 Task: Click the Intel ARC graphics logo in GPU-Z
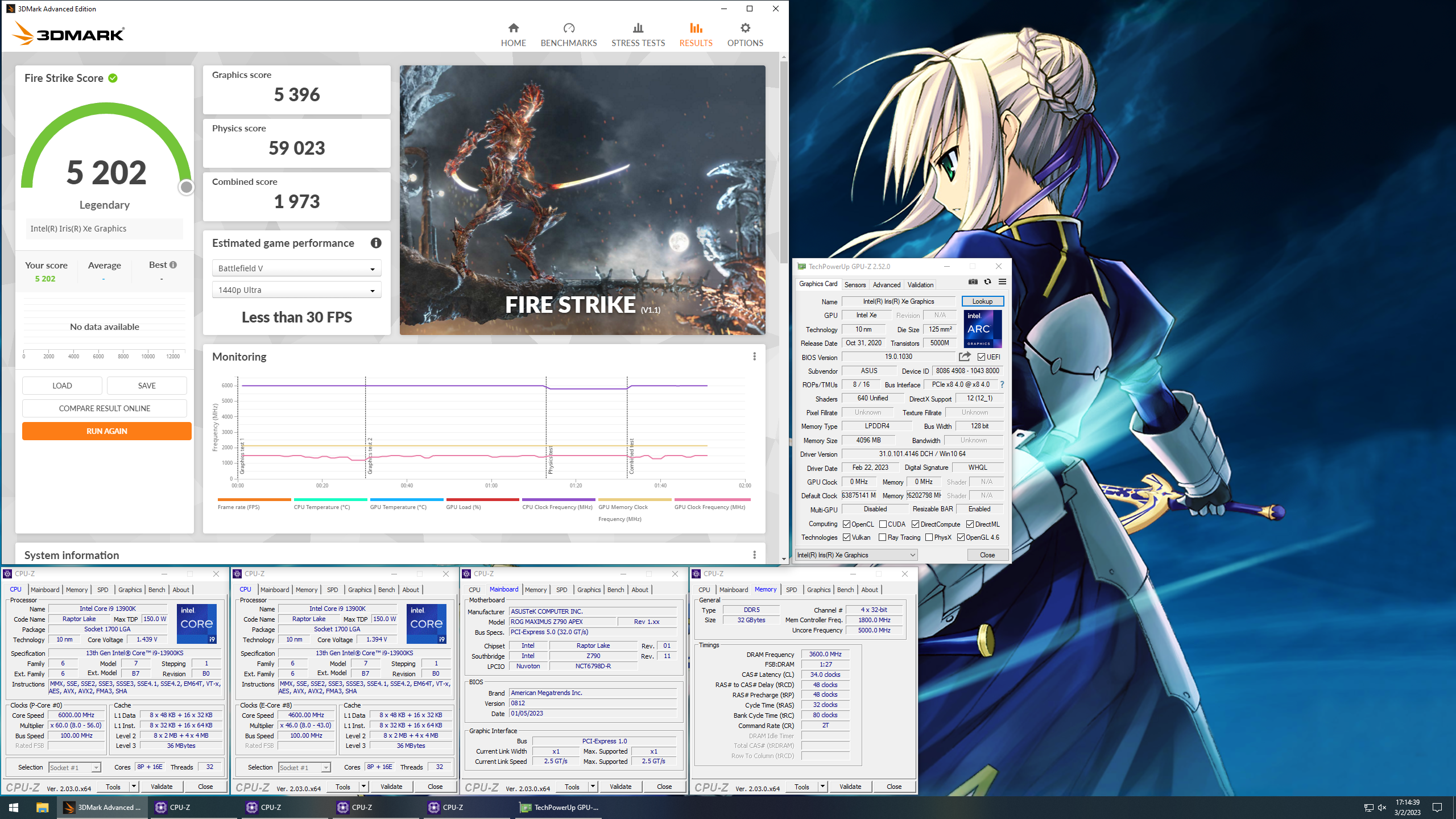click(982, 329)
